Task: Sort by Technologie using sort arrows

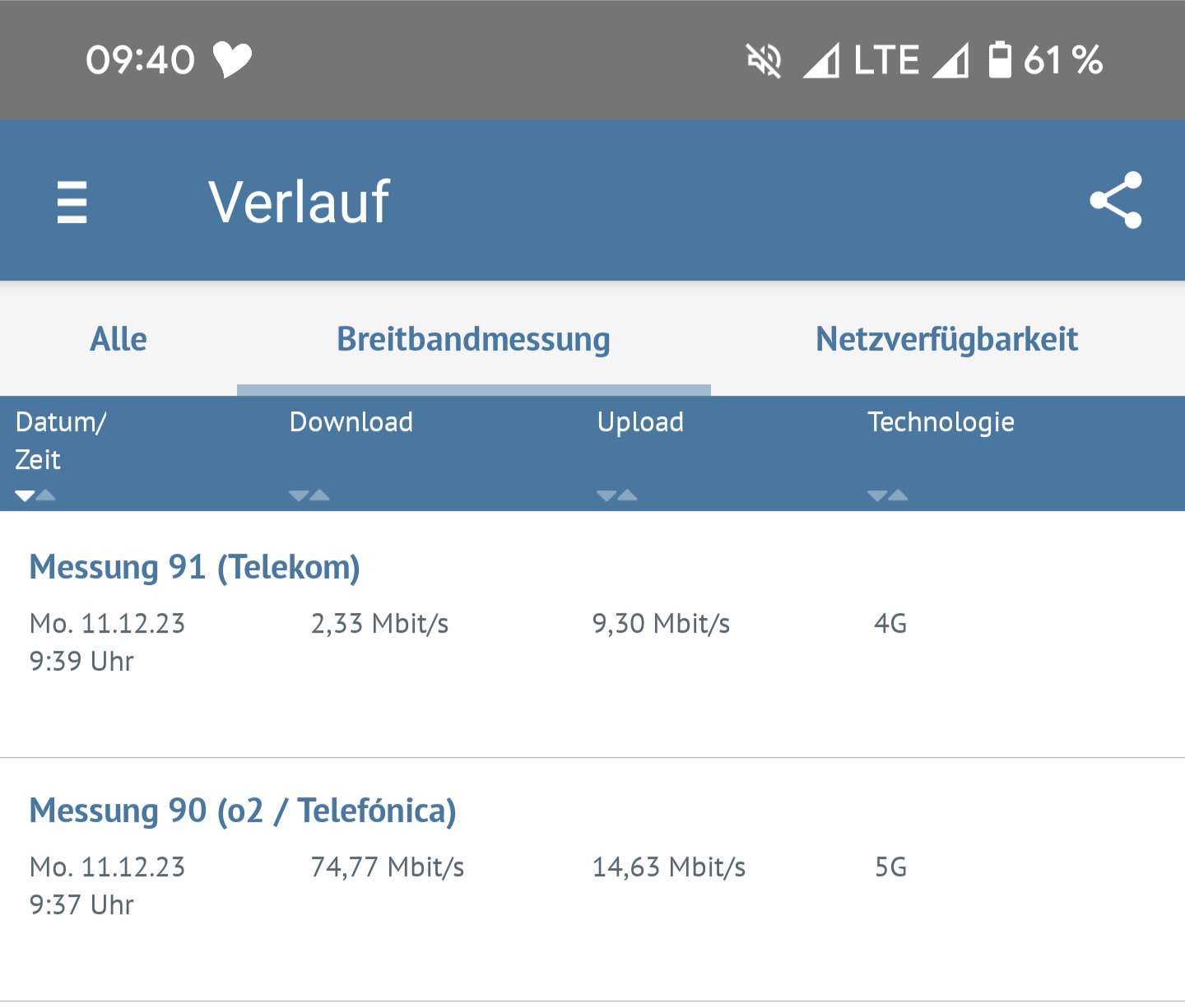Action: (x=888, y=495)
